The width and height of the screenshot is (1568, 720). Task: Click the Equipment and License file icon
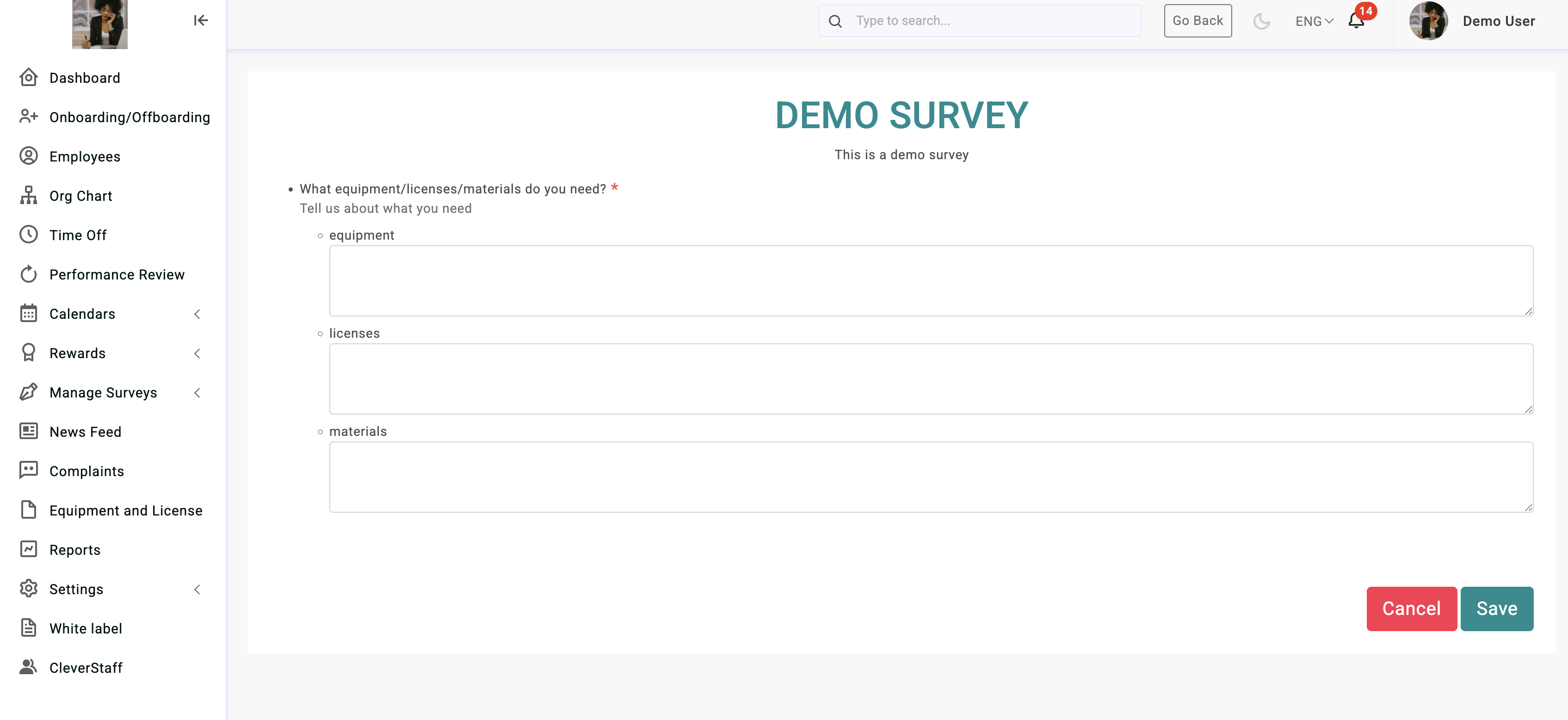pyautogui.click(x=28, y=510)
